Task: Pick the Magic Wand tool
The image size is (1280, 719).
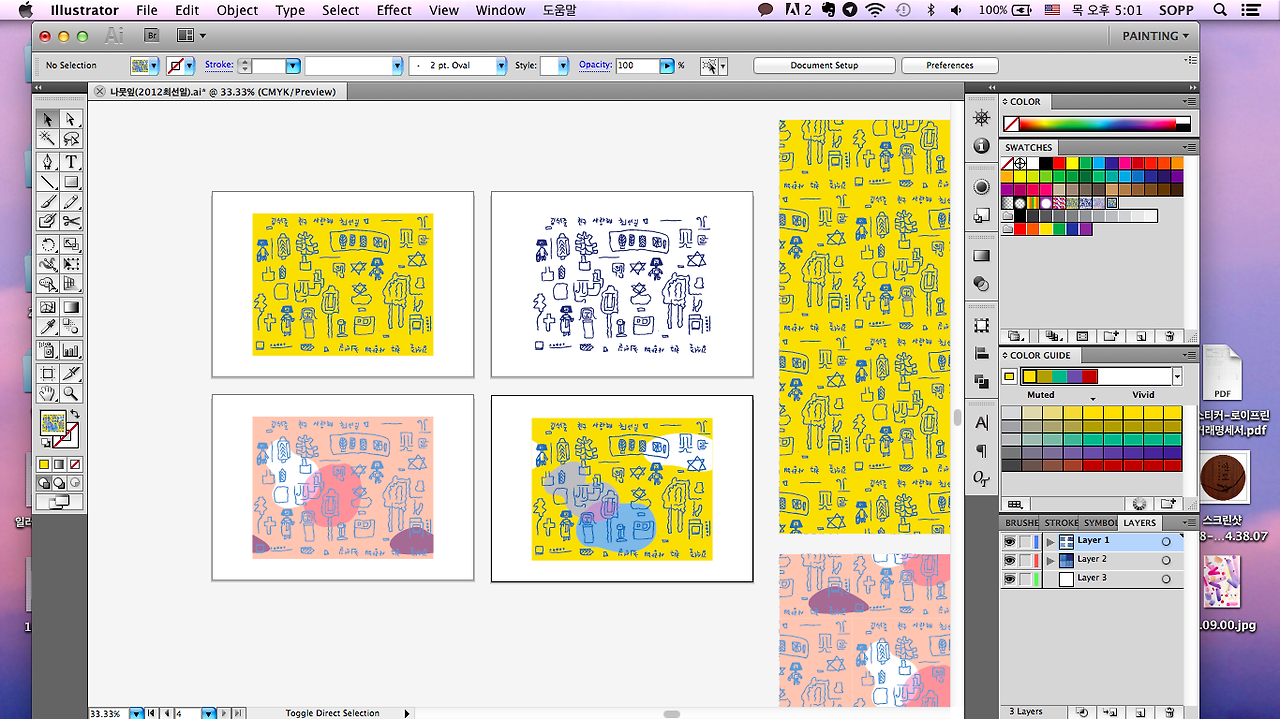Action: point(47,139)
